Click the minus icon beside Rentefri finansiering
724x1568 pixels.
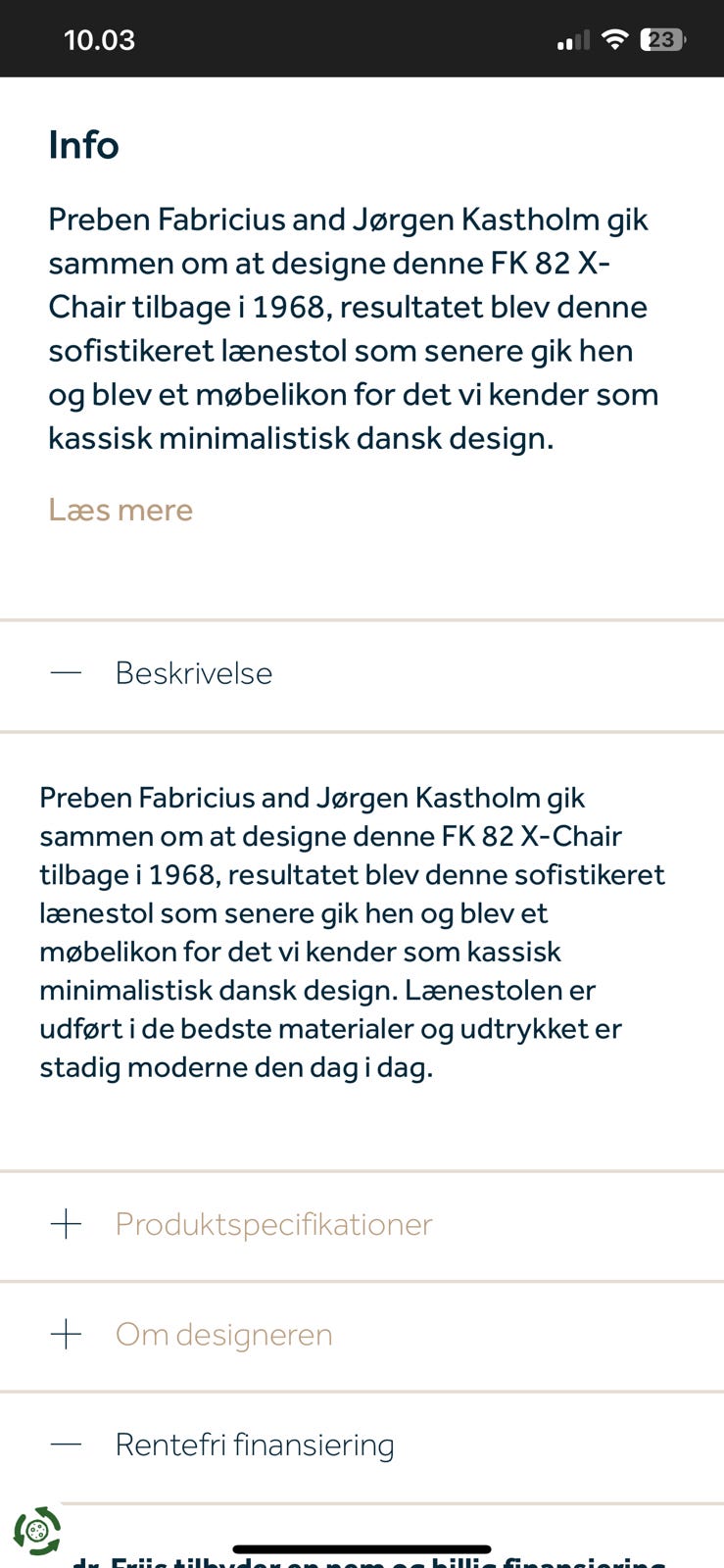(x=66, y=1444)
